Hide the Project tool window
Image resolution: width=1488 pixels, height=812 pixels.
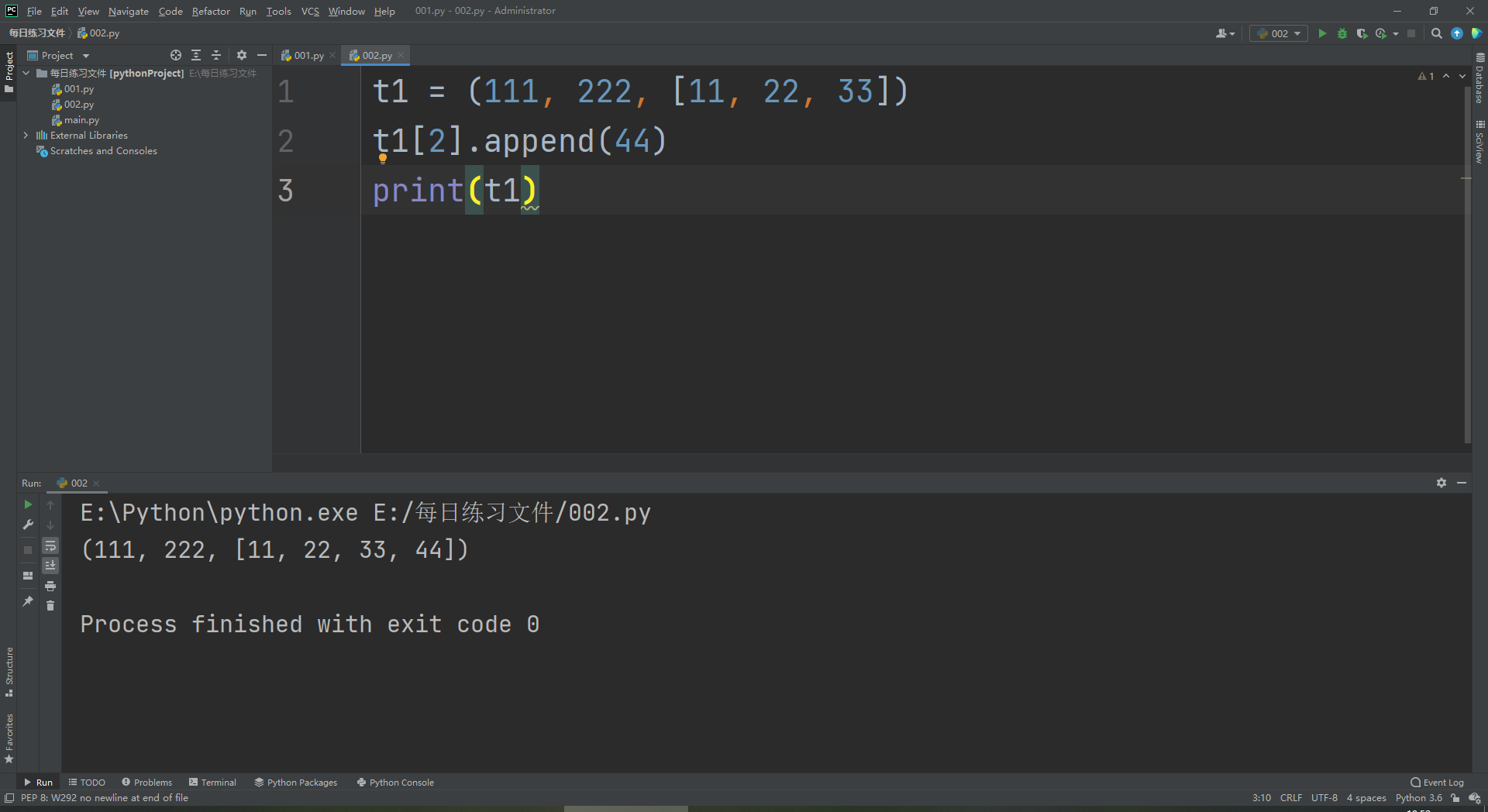pos(262,55)
